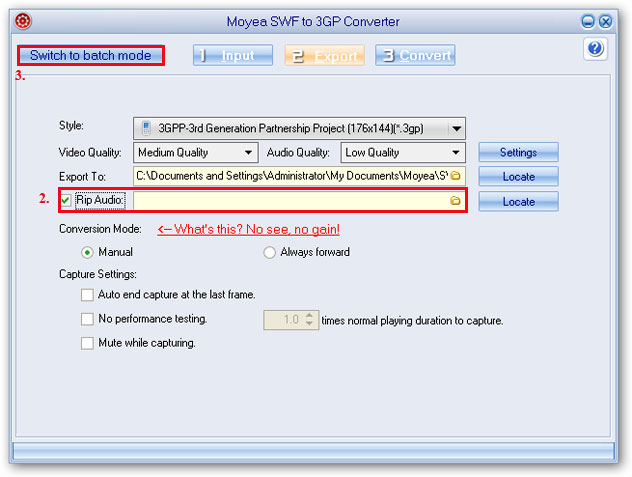Enable Mute while capturing

coord(87,344)
